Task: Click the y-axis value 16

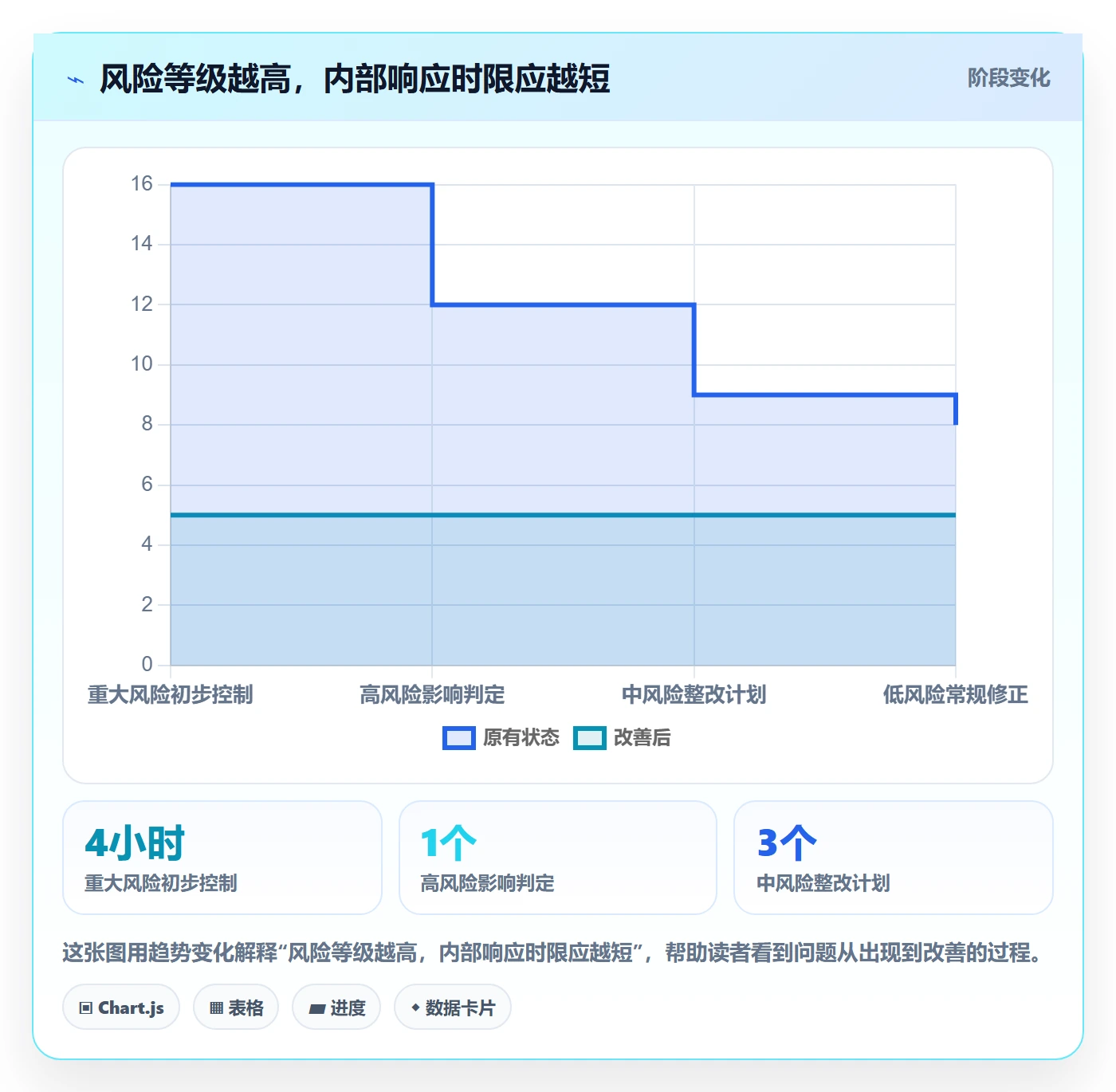Action: (x=142, y=184)
